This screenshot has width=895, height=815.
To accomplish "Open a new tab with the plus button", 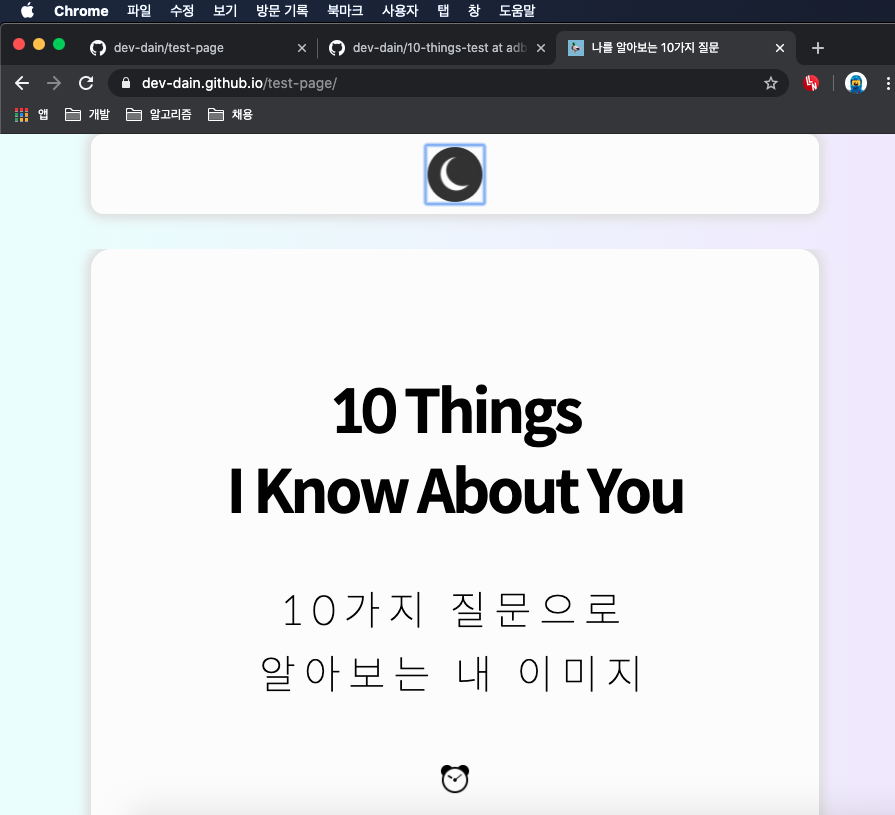I will point(817,49).
